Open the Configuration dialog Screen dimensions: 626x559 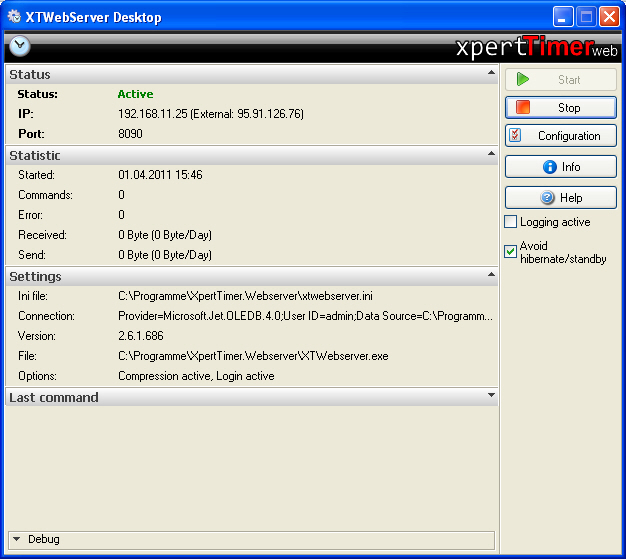point(561,136)
